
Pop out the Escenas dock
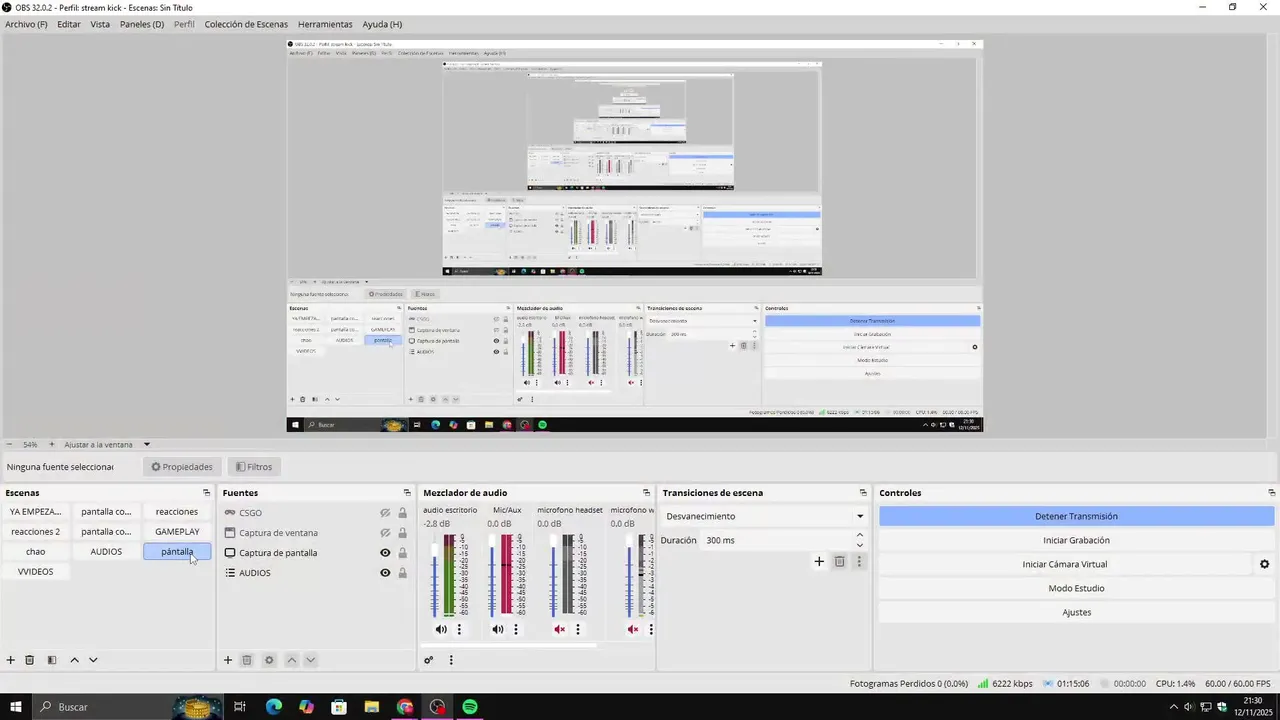point(206,493)
